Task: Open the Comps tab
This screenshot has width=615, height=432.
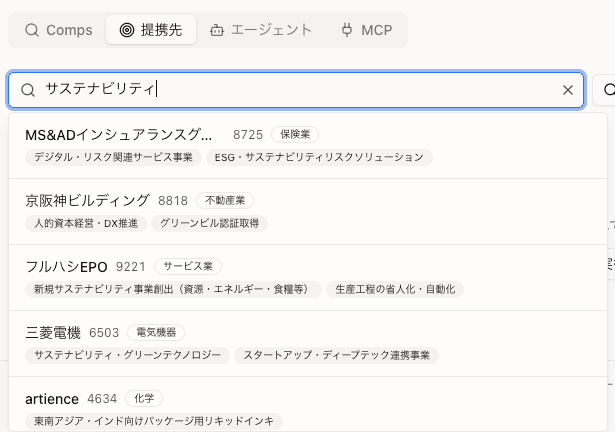Action: tap(59, 30)
